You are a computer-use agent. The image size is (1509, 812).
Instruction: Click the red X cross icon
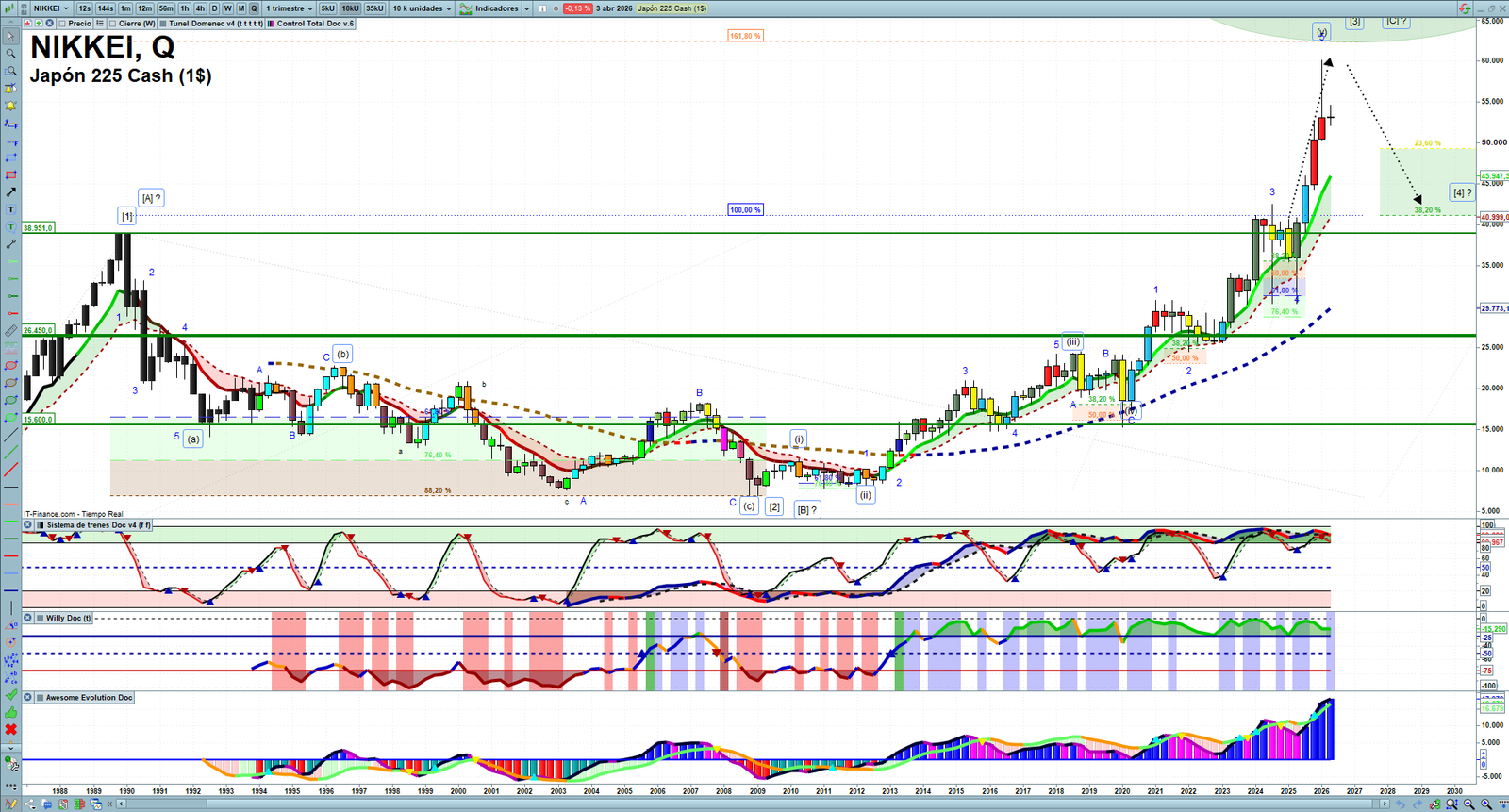pos(11,729)
